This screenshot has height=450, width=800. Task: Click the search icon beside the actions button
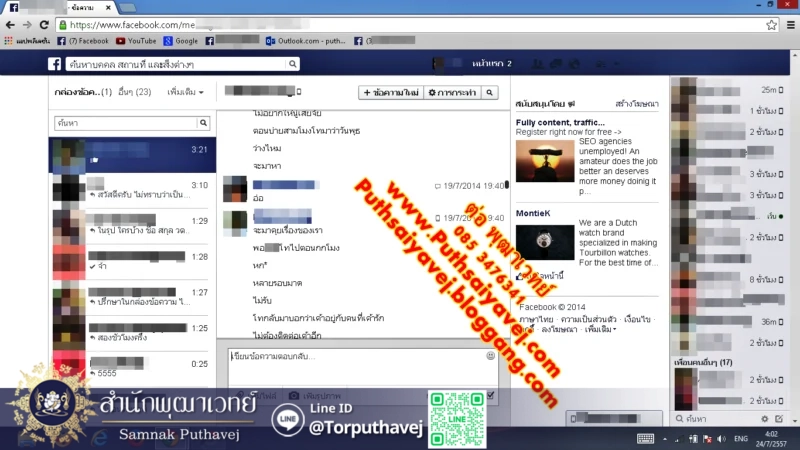(x=490, y=92)
